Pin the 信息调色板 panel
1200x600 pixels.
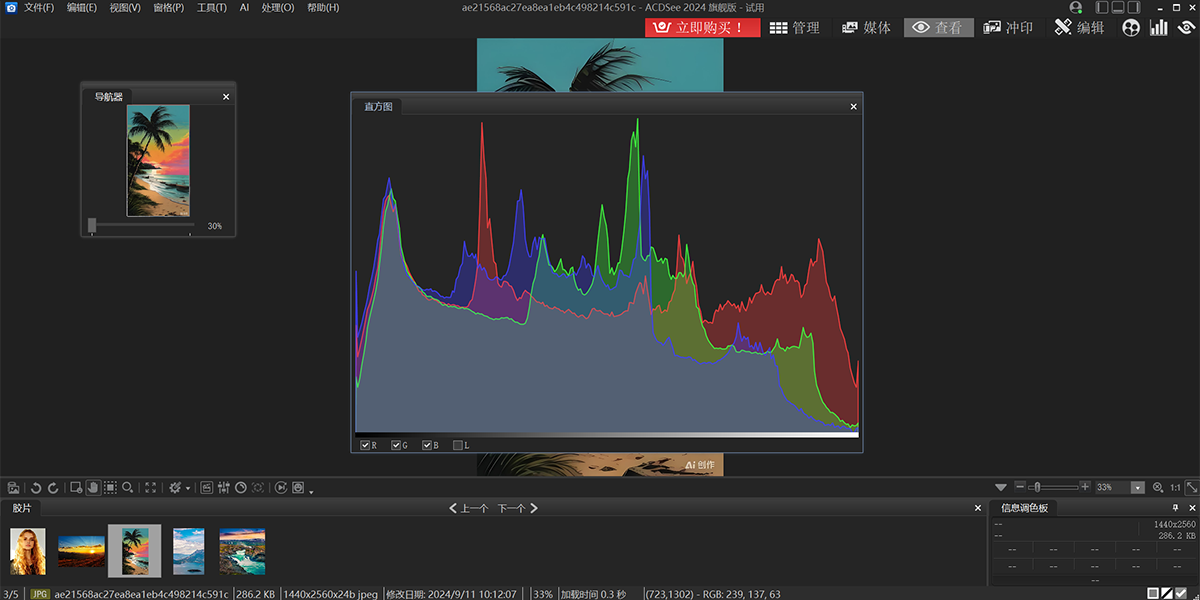click(x=1175, y=508)
